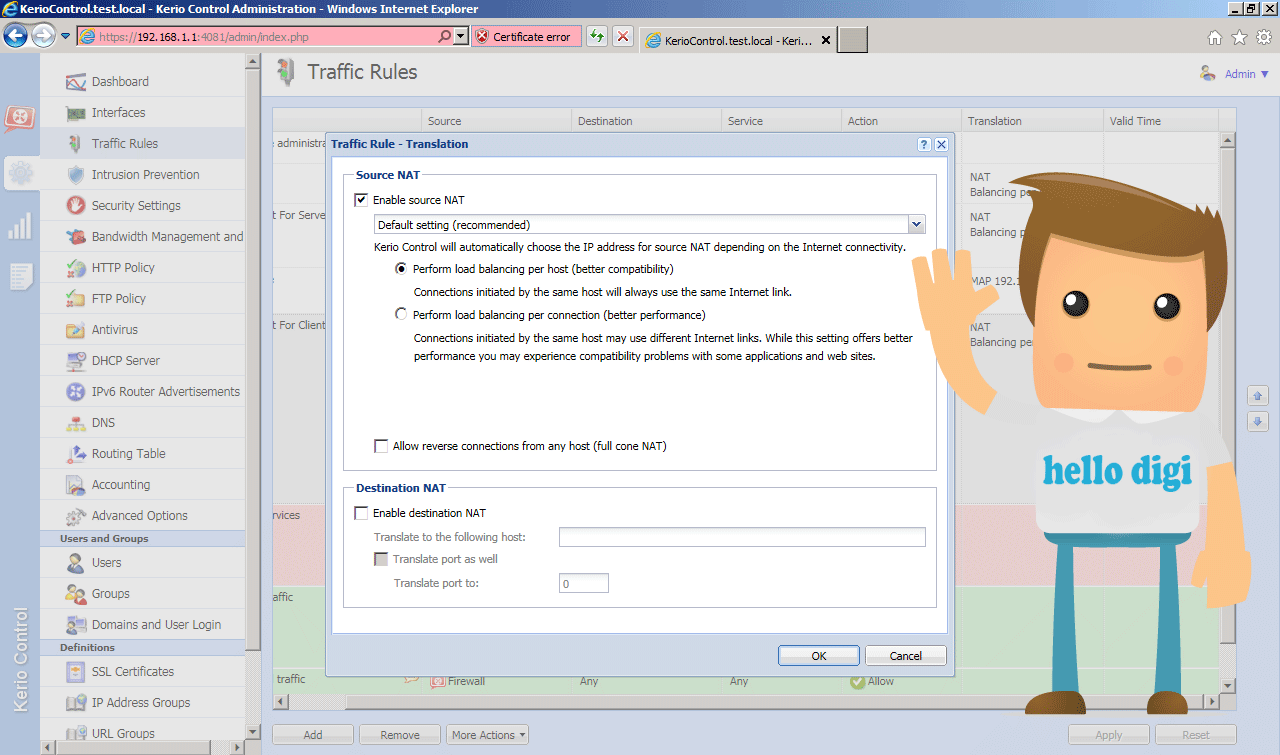Click the move rule up arrow
The image size is (1280, 755).
coord(1258,395)
